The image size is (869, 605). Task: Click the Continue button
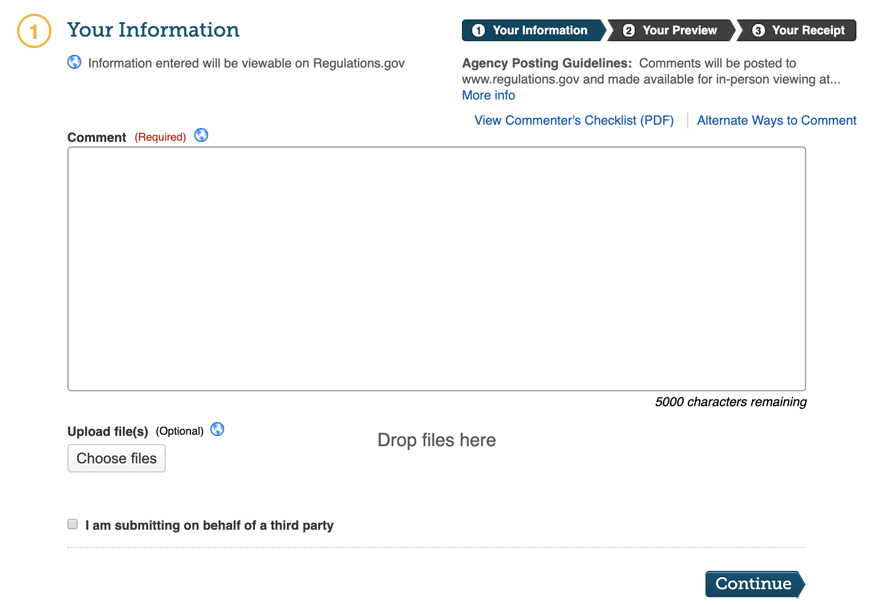click(x=754, y=584)
